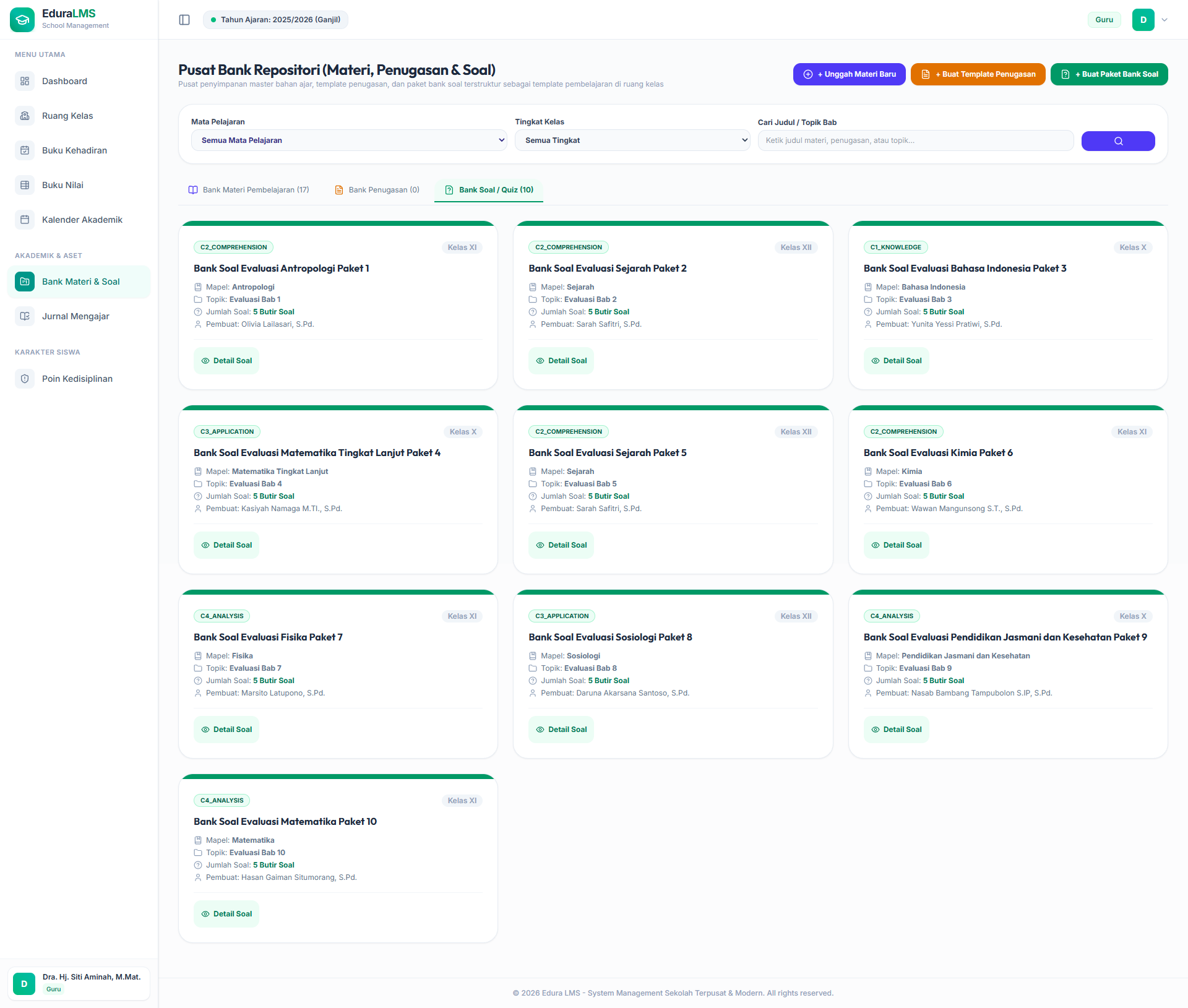This screenshot has width=1188, height=1008.
Task: Open Detail Soal for Matematika Tingkat Lanjut Paket 4
Action: pyautogui.click(x=226, y=545)
